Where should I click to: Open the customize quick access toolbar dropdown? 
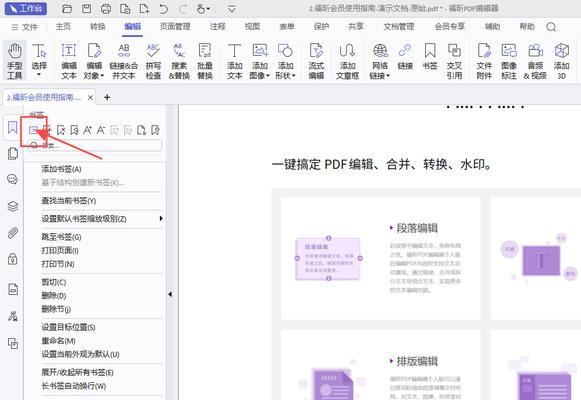click(x=232, y=9)
